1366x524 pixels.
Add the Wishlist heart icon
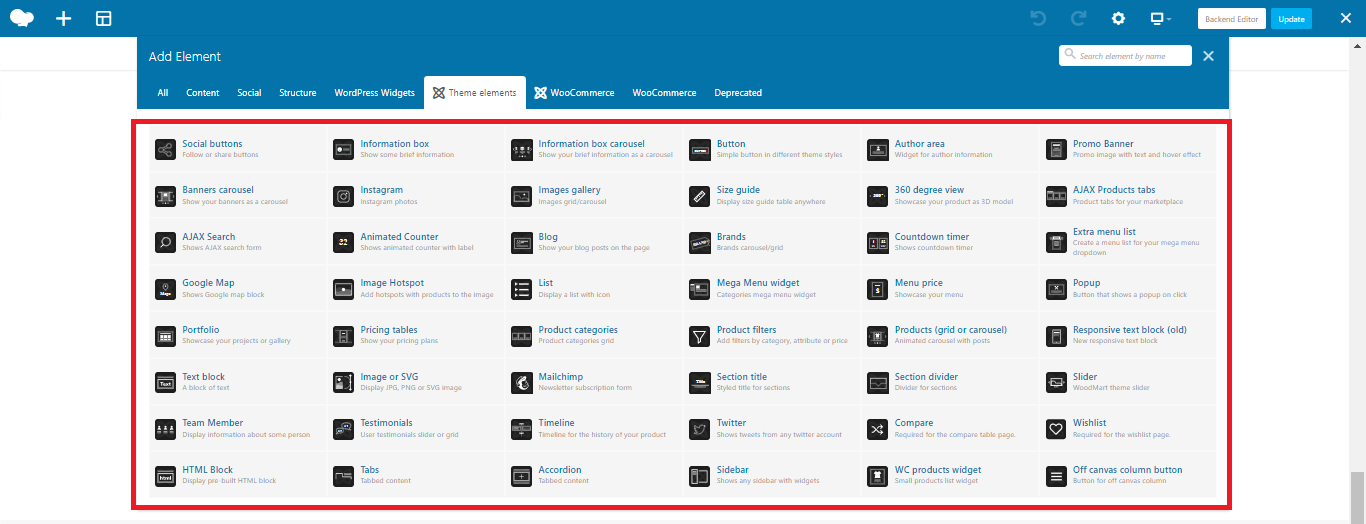tap(1055, 429)
